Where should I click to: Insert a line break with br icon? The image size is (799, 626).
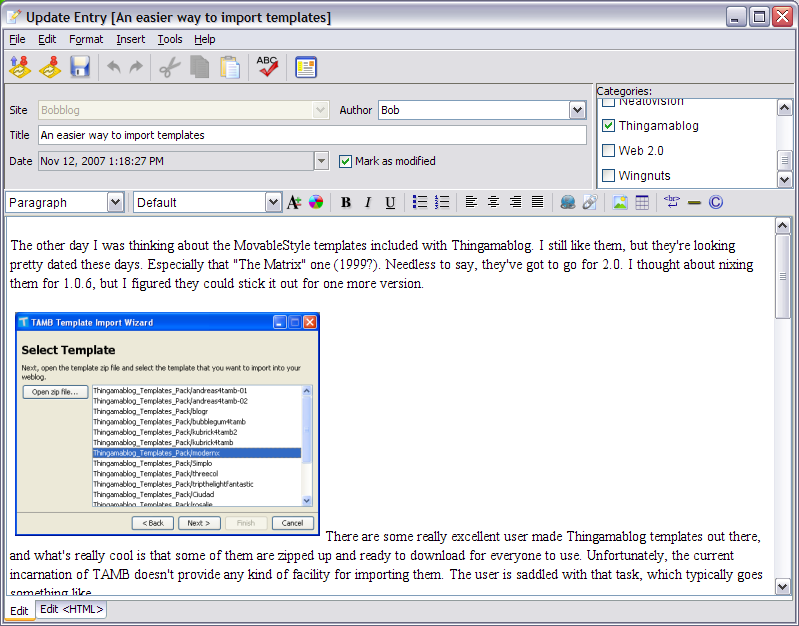tap(672, 202)
